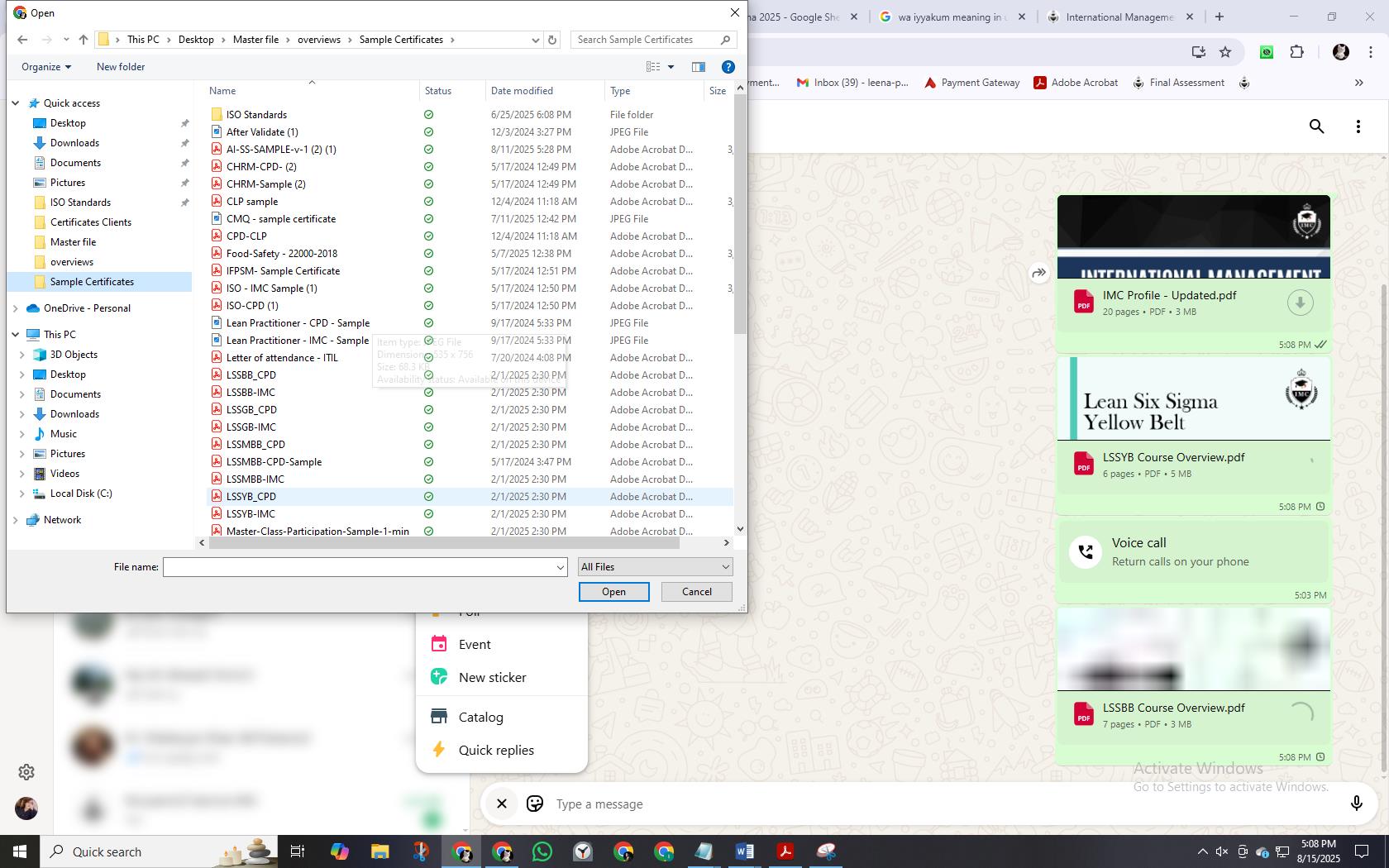Screen dimensions: 1389x868
Task: Open the Help icon in Open dialog
Action: tap(728, 67)
